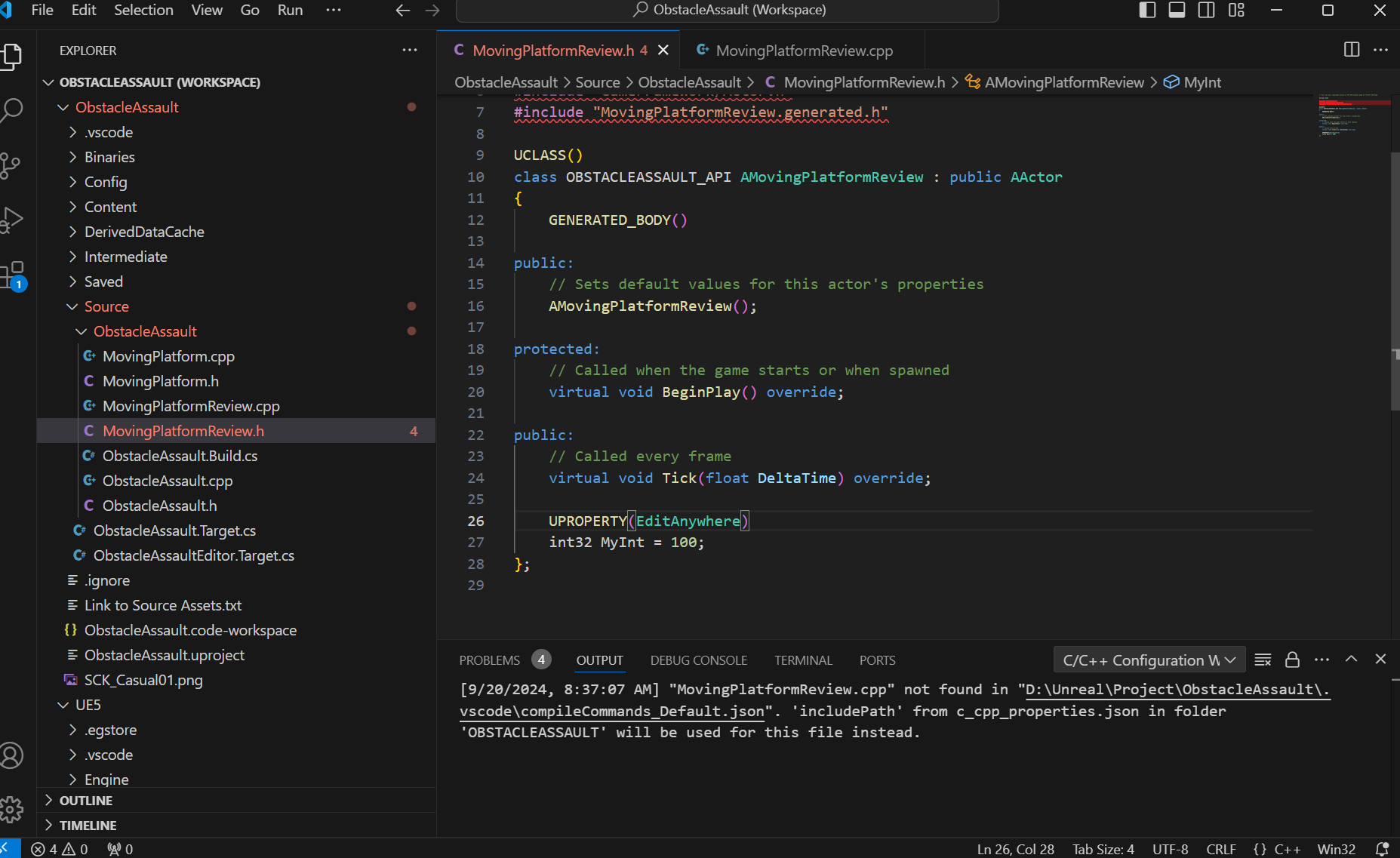The width and height of the screenshot is (1400, 858).
Task: Switch to the DEBUG CONSOLE tab
Action: [699, 660]
